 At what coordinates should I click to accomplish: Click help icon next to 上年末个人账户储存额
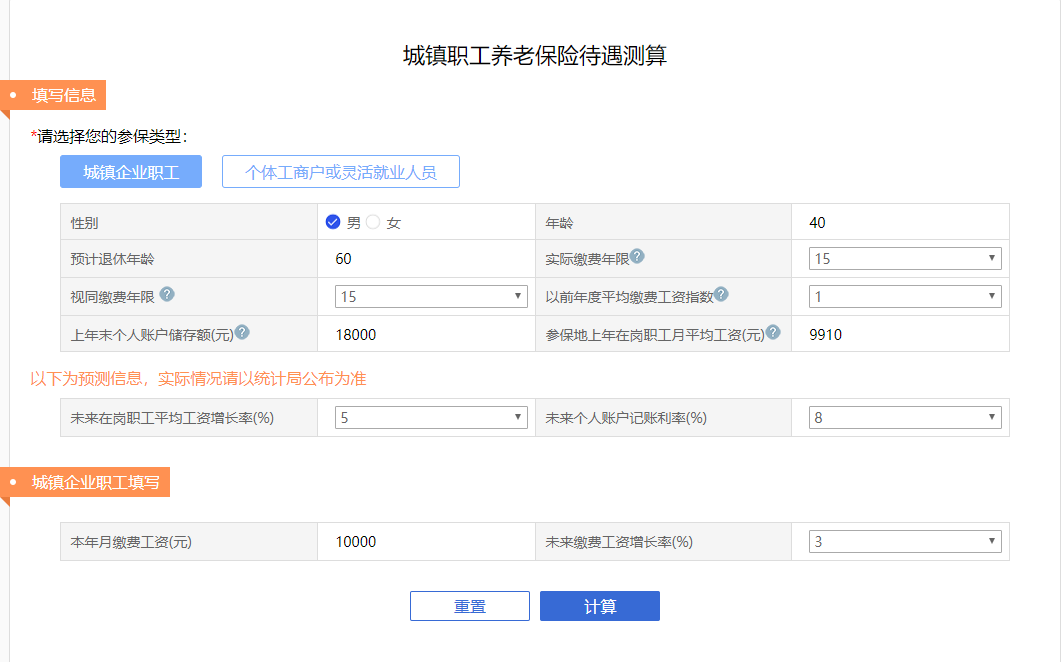[242, 333]
